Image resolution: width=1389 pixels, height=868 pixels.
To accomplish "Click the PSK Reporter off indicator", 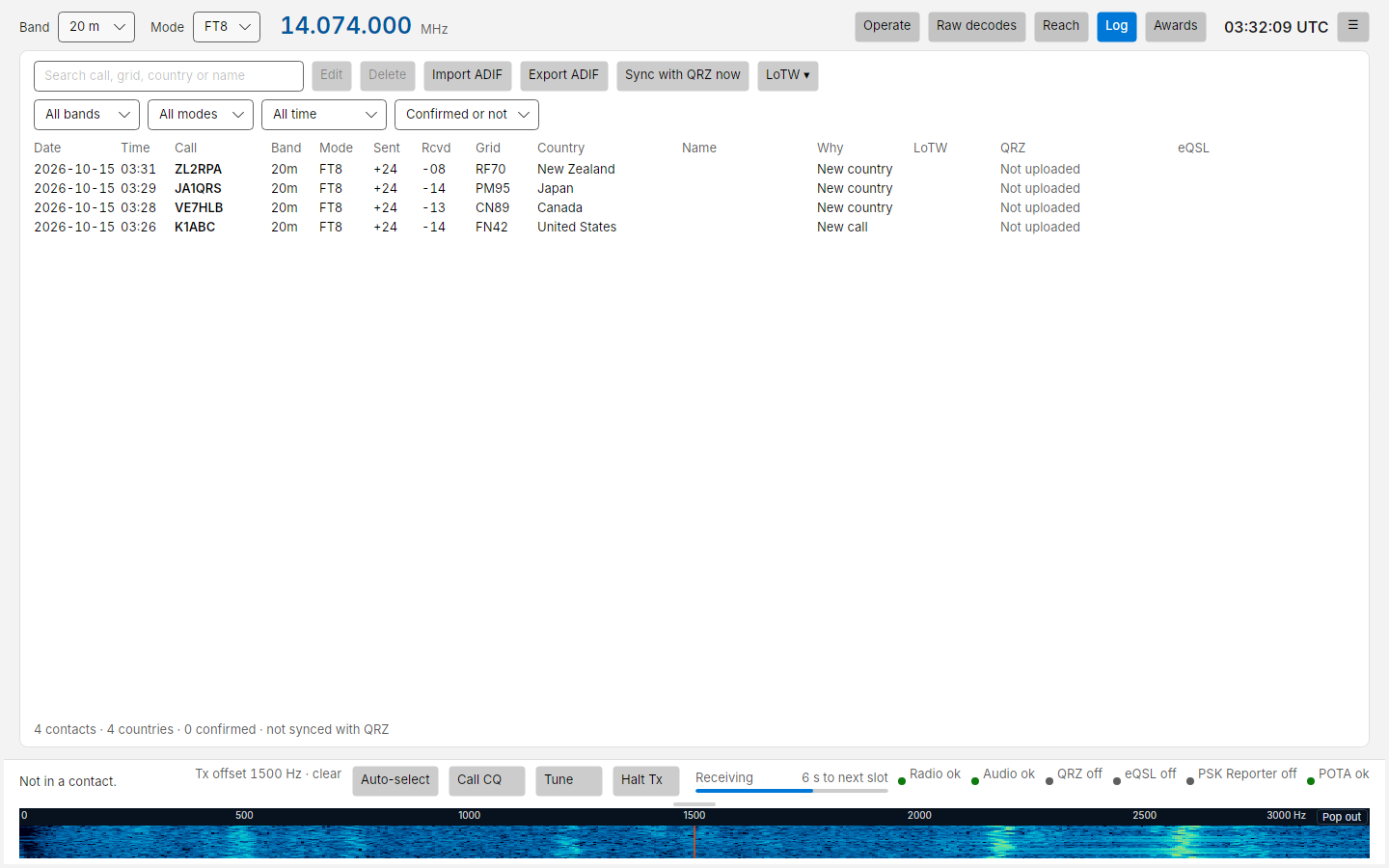I will point(1241,774).
